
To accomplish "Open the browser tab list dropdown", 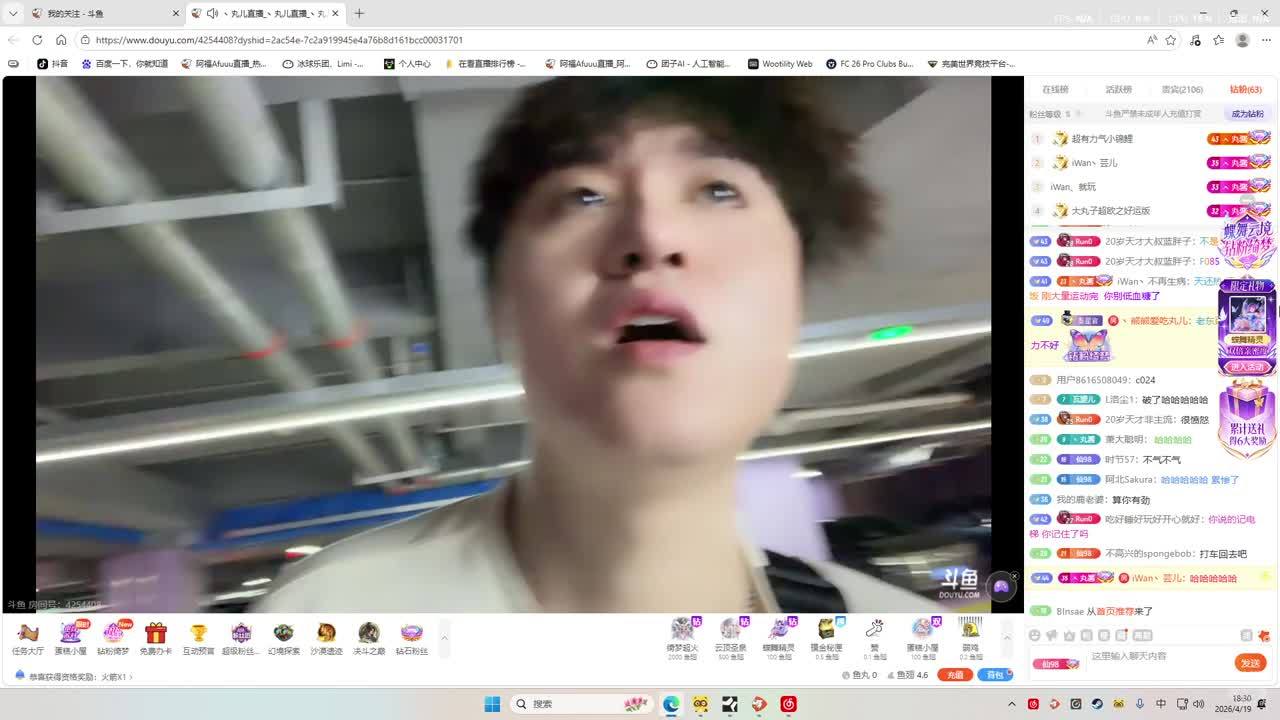I will (13, 13).
